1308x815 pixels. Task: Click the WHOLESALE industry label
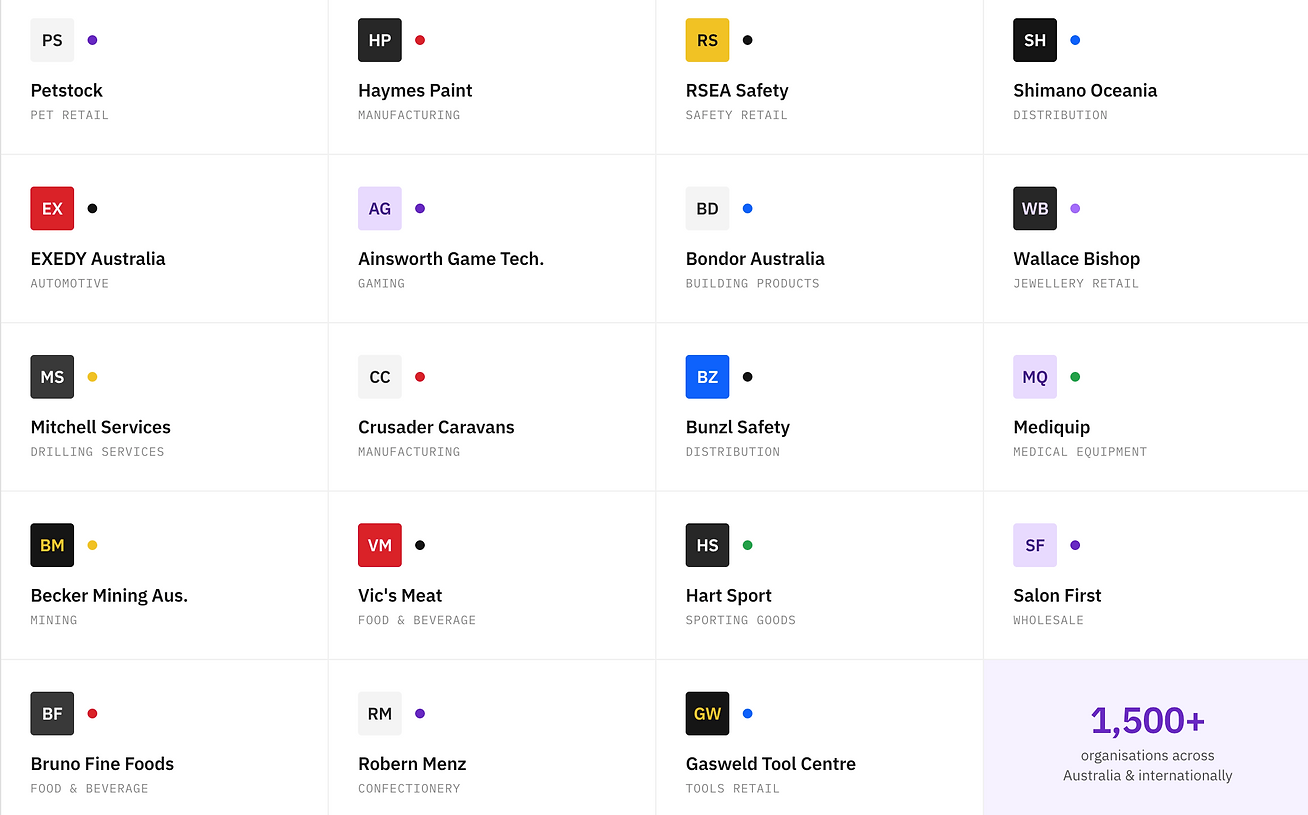pyautogui.click(x=1049, y=620)
